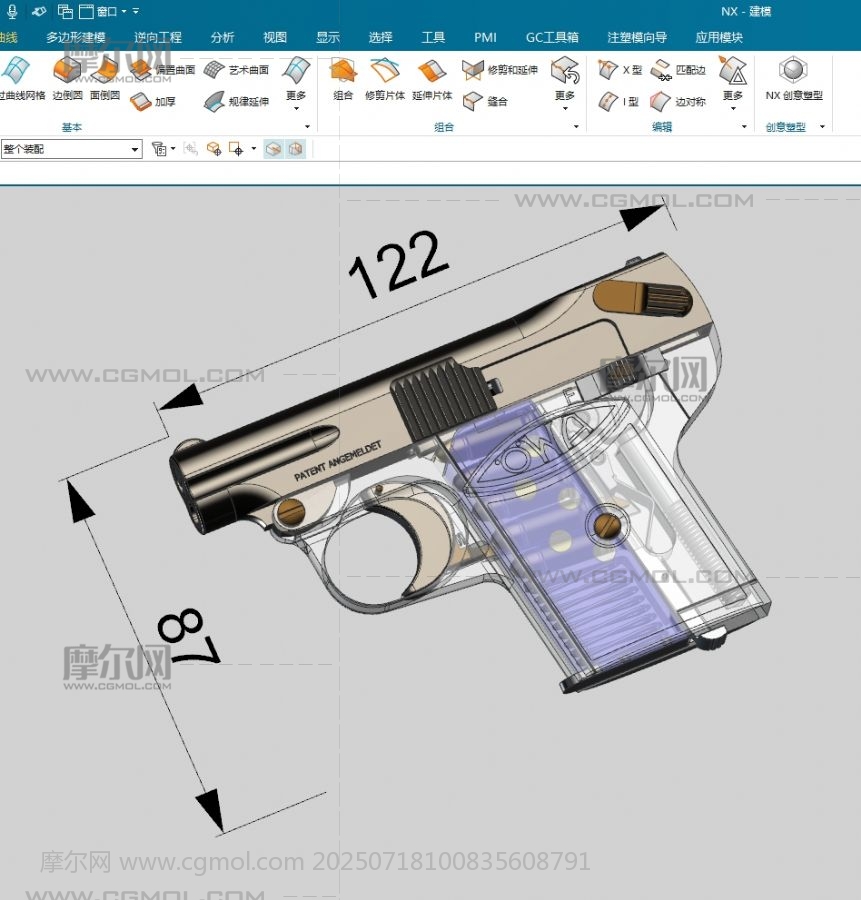
Task: Select the I 型 I-Form tool
Action: pos(618,102)
